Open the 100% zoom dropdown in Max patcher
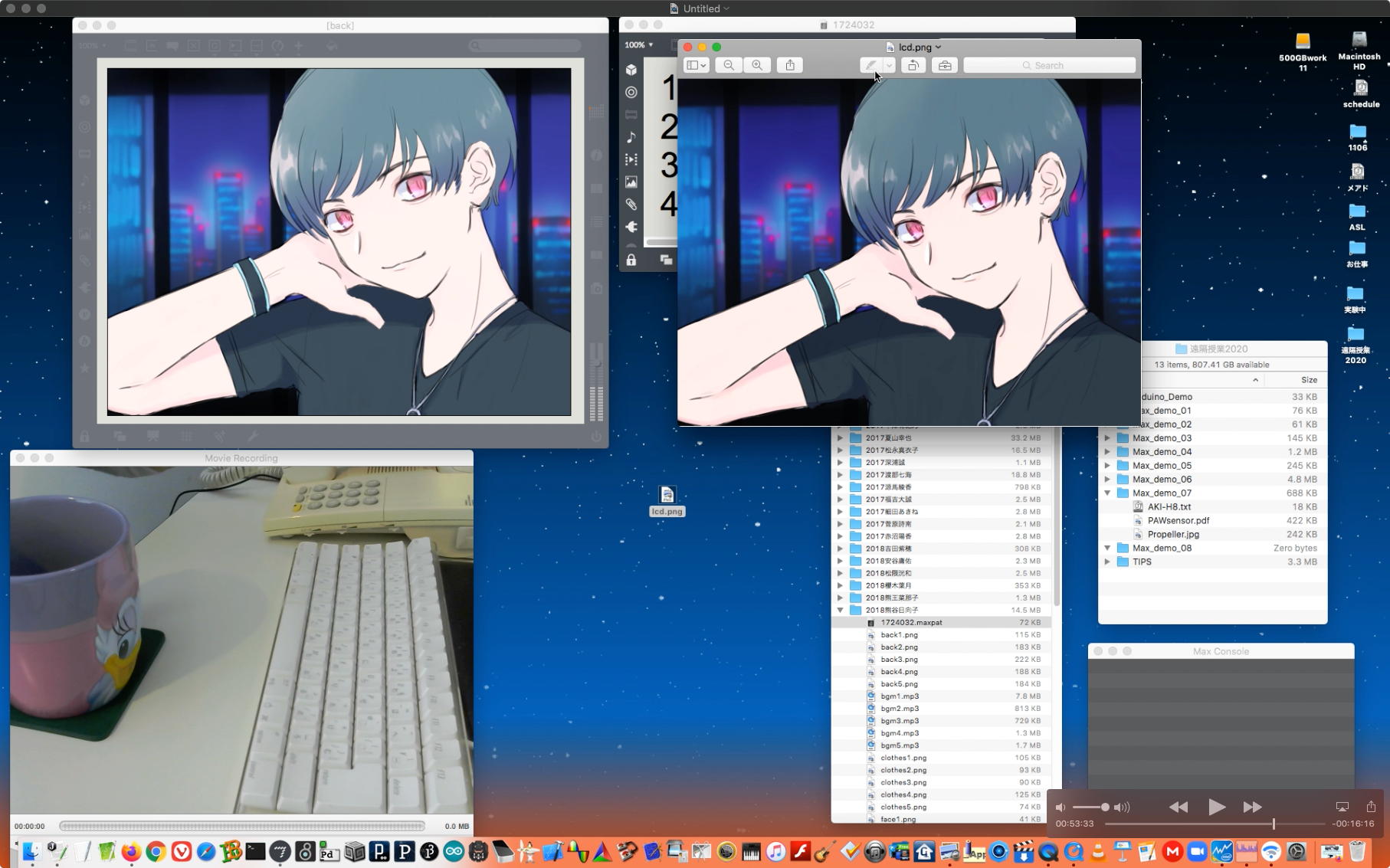Viewport: 1390px width, 868px height. pos(639,45)
